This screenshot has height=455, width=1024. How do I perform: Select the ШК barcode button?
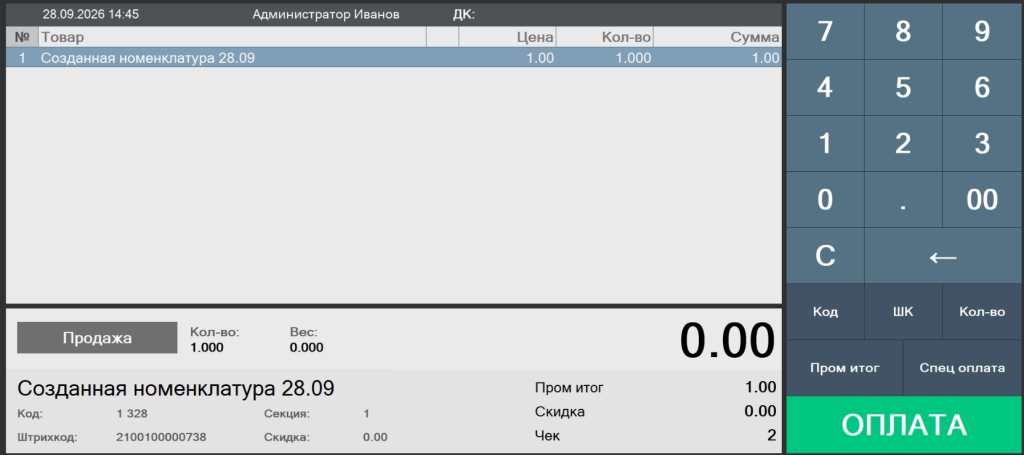click(903, 312)
